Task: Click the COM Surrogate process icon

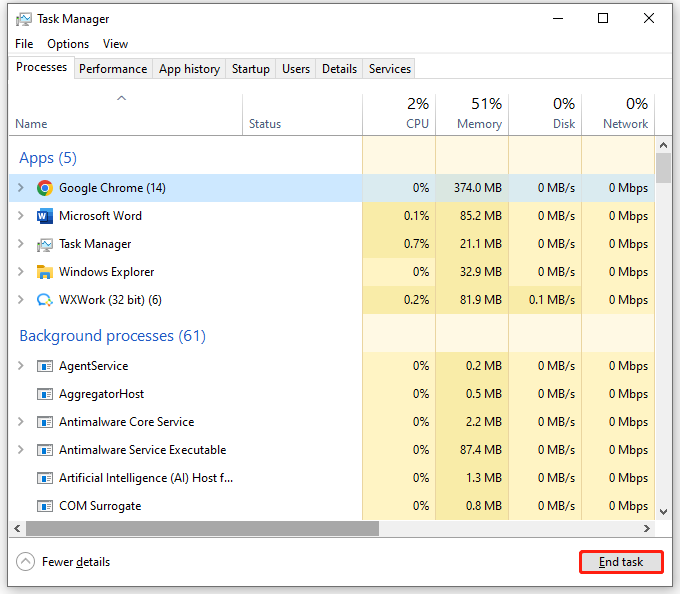Action: 44,506
